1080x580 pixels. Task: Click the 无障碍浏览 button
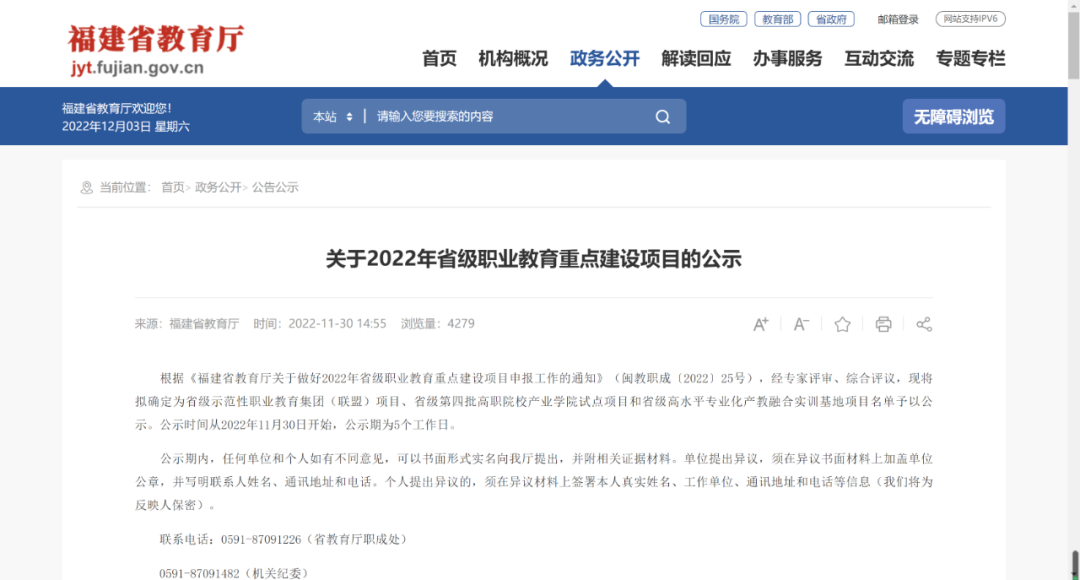pyautogui.click(x=954, y=116)
